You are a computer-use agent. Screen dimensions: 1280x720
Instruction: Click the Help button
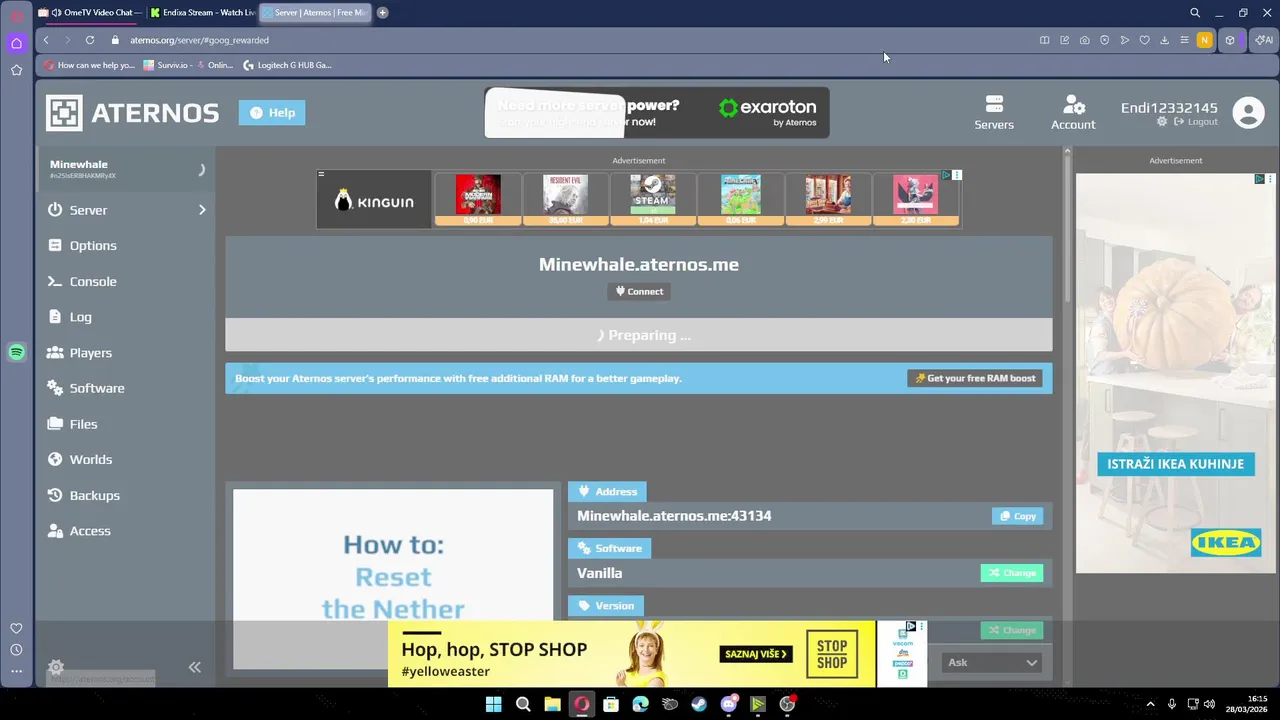pyautogui.click(x=272, y=113)
